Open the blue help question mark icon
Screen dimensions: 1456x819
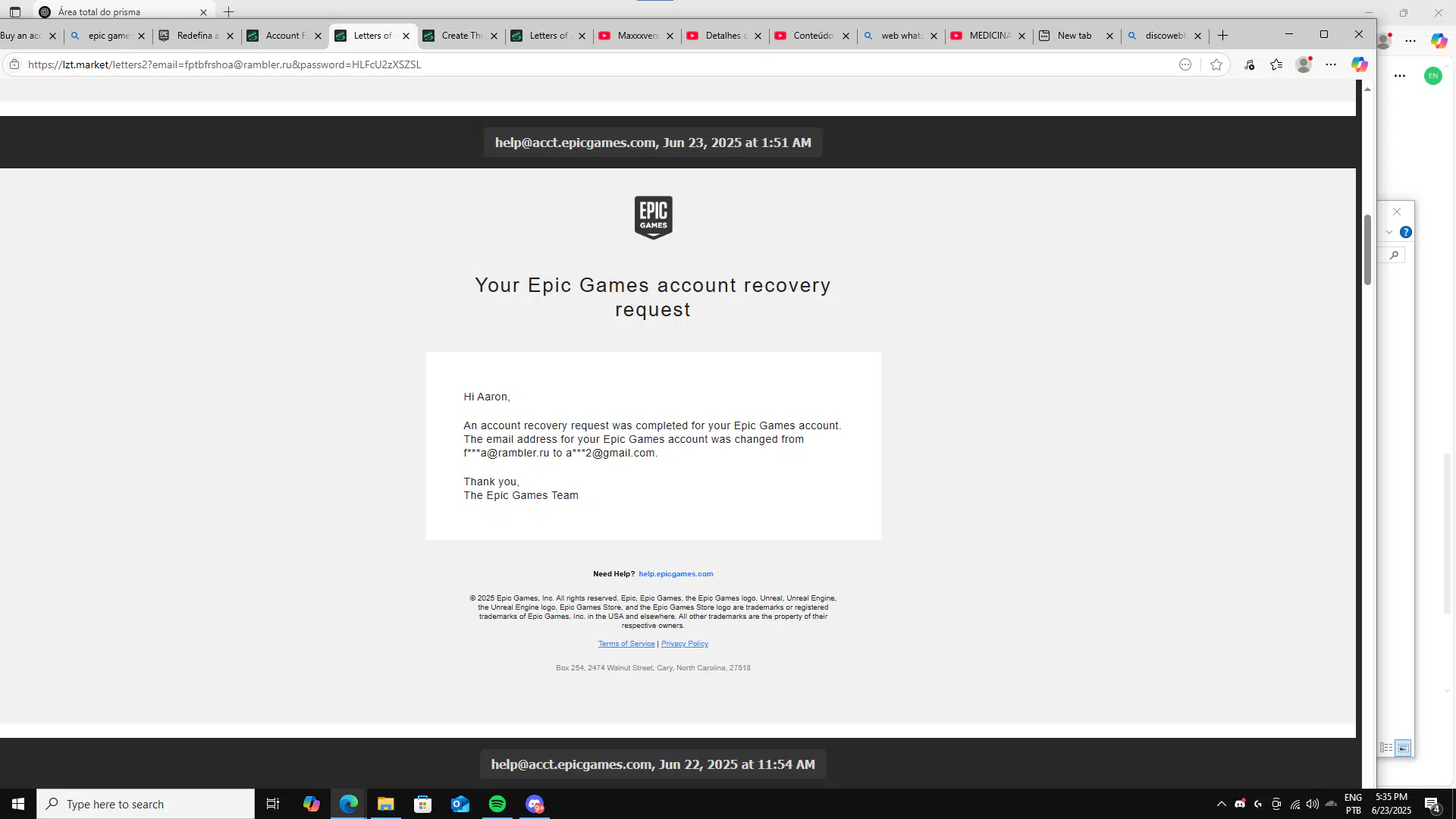click(1405, 233)
